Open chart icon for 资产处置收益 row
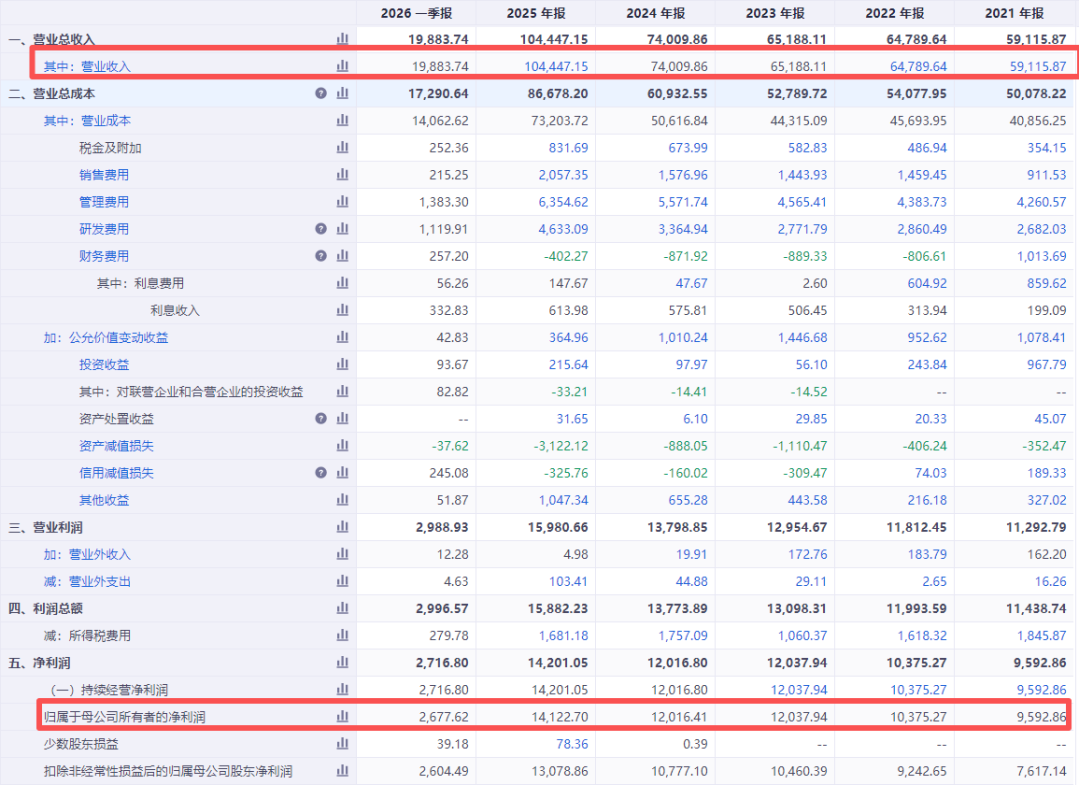This screenshot has width=1079, height=785. (x=343, y=418)
